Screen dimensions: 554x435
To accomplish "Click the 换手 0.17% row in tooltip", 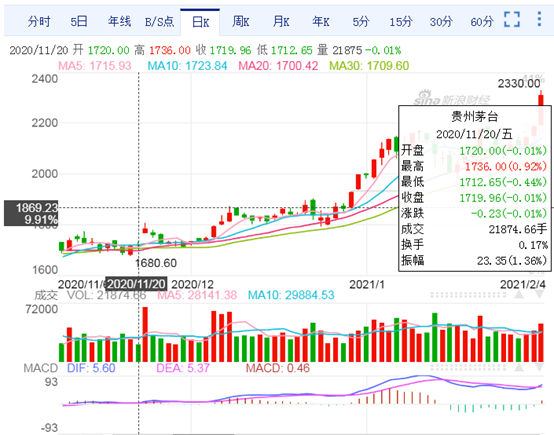I will tap(474, 245).
